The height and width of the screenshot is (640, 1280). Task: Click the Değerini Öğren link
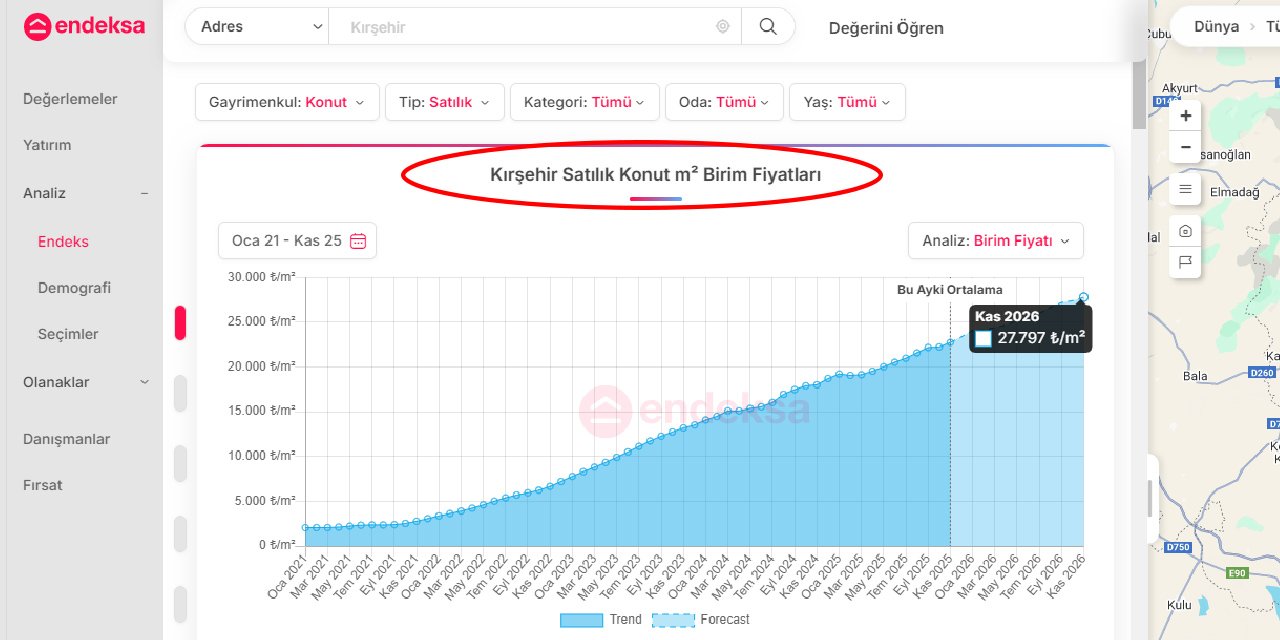click(x=885, y=28)
